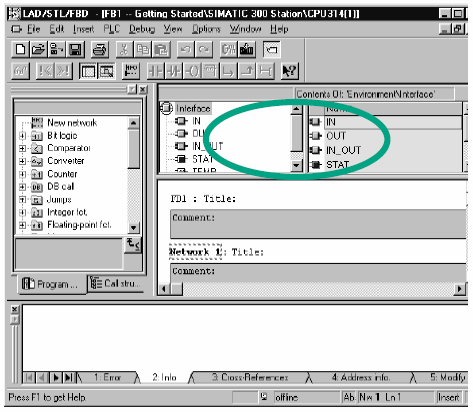Expand the Bit logic folder

coord(22,136)
